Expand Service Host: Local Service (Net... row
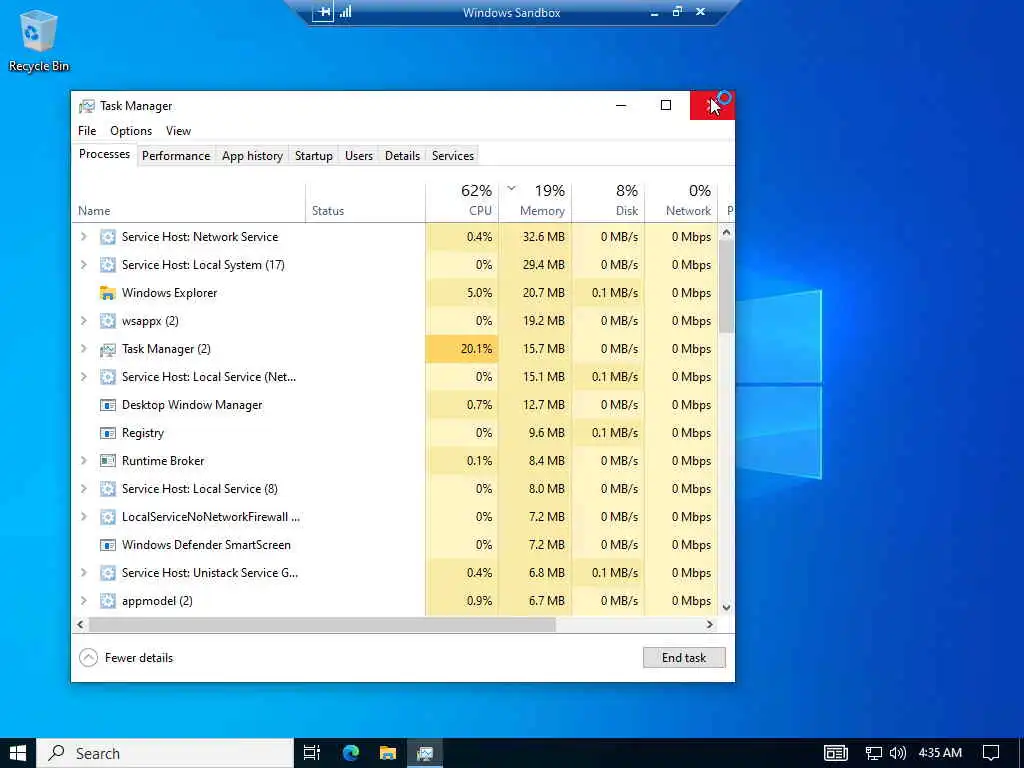This screenshot has height=768, width=1024. (x=84, y=377)
